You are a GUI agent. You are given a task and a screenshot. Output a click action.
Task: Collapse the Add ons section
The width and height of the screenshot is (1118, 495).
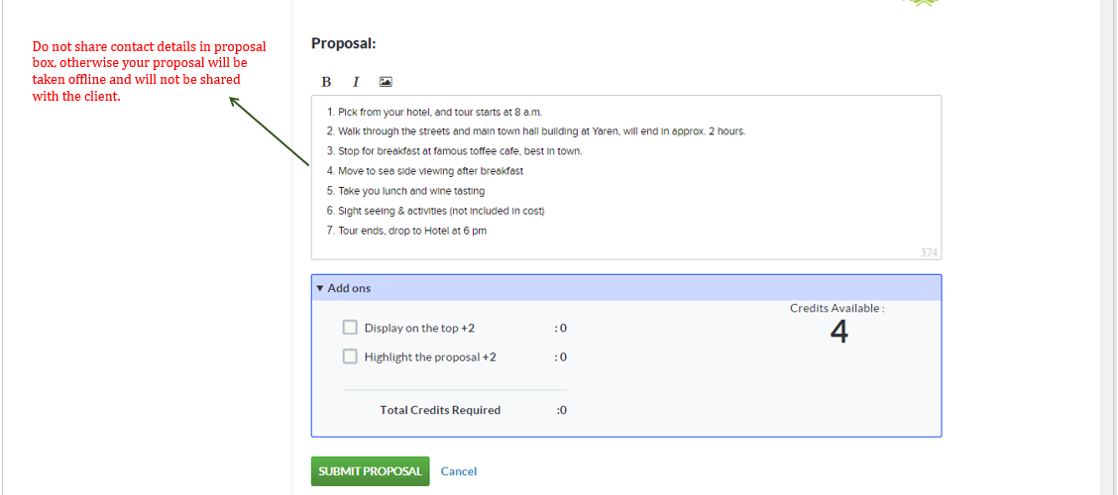(x=320, y=288)
